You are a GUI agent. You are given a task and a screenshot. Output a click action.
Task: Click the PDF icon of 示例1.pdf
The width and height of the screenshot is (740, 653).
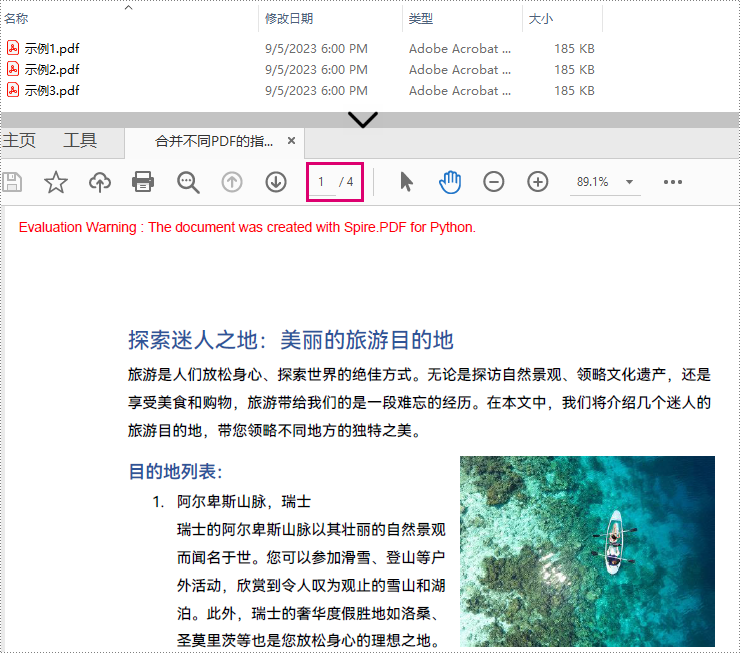(x=13, y=48)
